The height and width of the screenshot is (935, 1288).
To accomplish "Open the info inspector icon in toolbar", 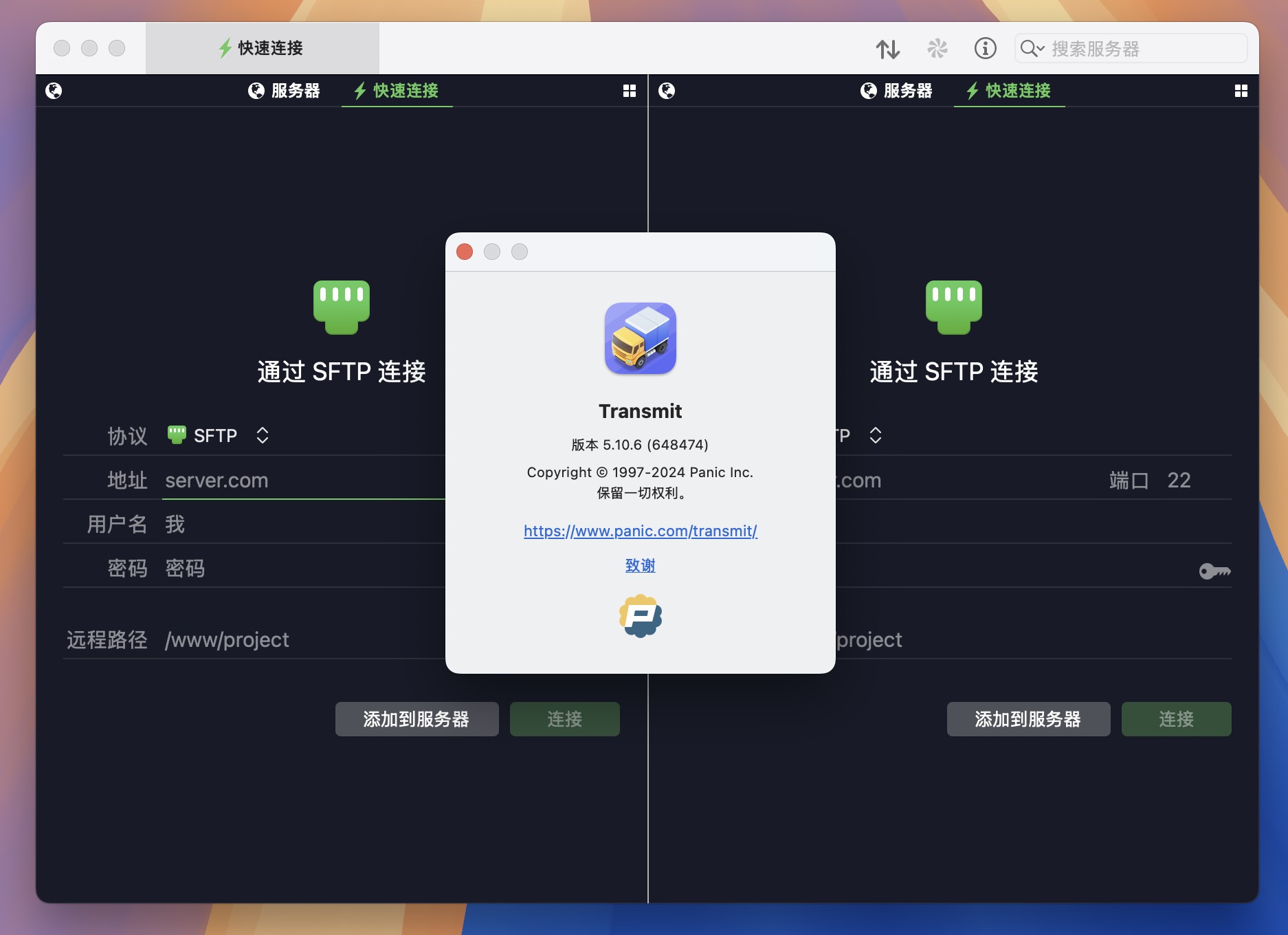I will pos(985,48).
